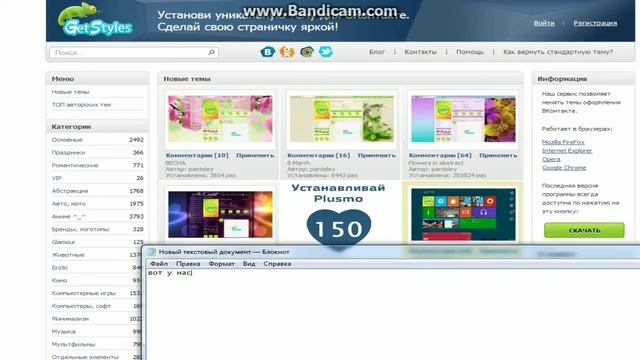Open the Internet Explorer link
640x360 pixels.
coord(567,151)
